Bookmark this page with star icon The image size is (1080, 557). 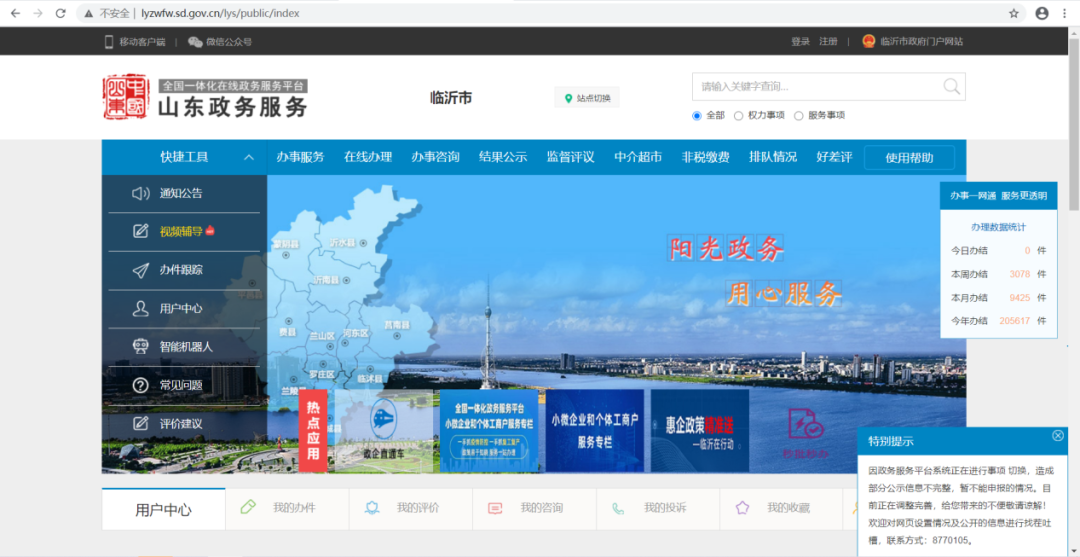[x=1013, y=13]
